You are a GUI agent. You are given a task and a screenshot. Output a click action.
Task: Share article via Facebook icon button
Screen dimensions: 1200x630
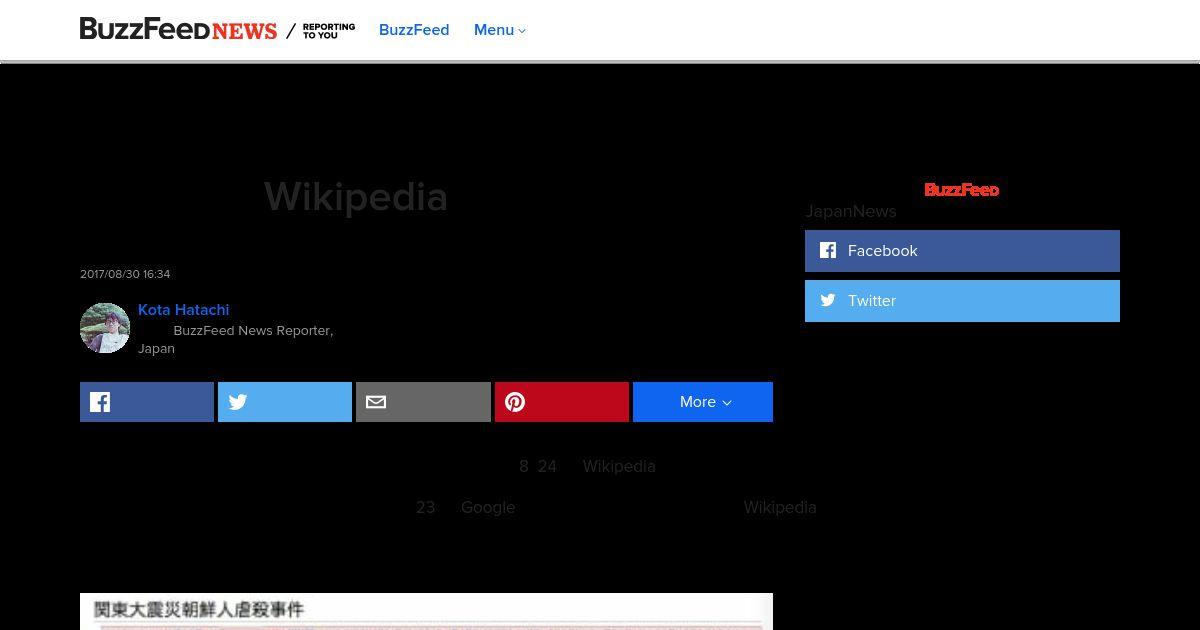[147, 402]
